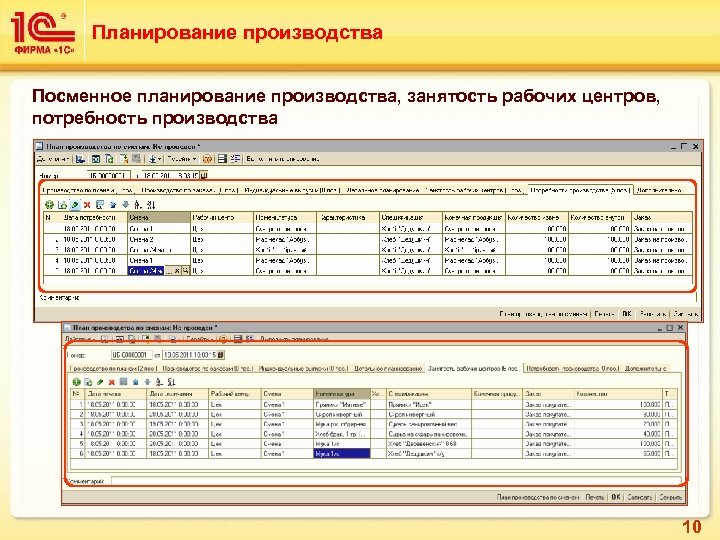Click the copy row icon in the lower window table toolbar

[x=88, y=382]
